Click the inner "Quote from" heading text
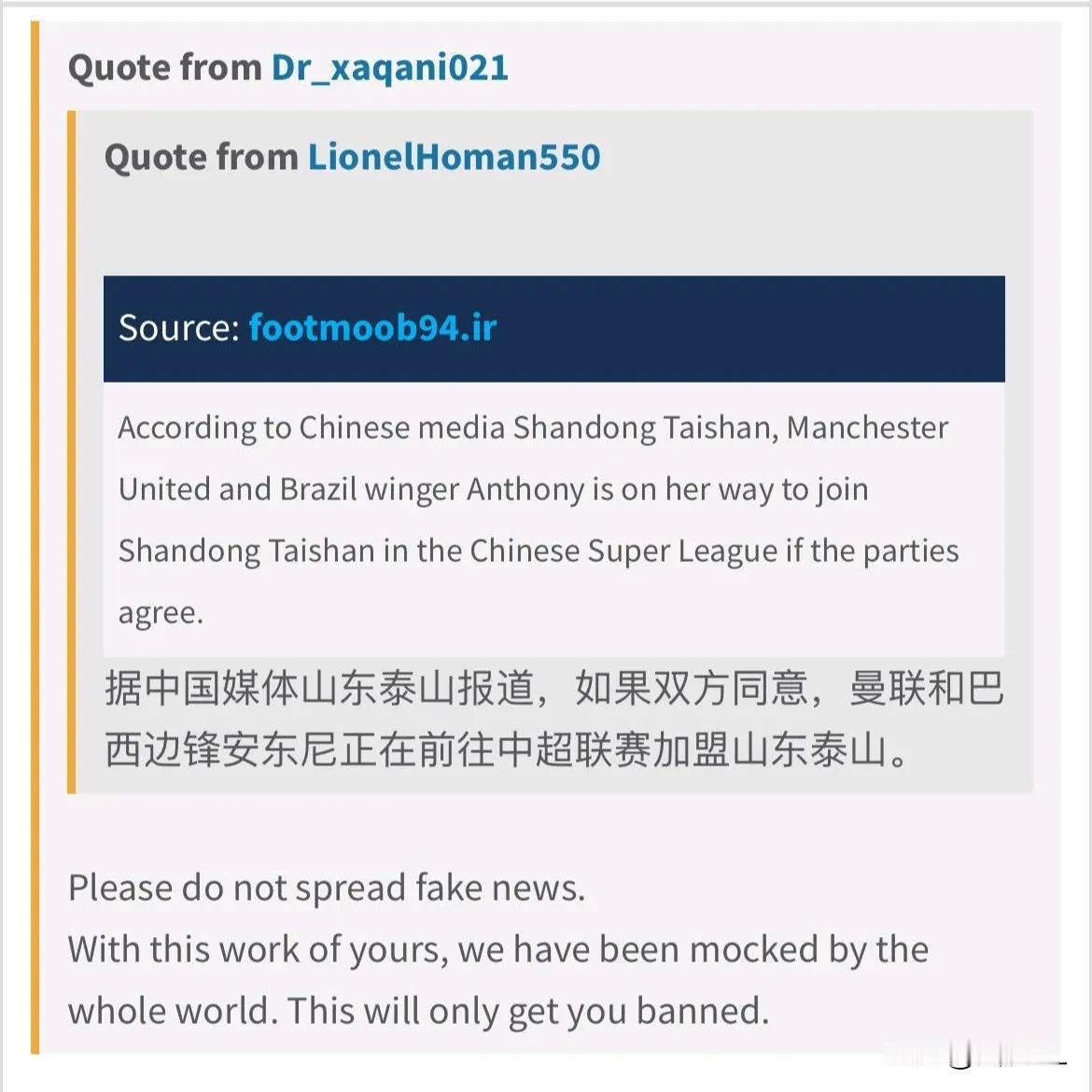Image resolution: width=1092 pixels, height=1092 pixels. [202, 157]
